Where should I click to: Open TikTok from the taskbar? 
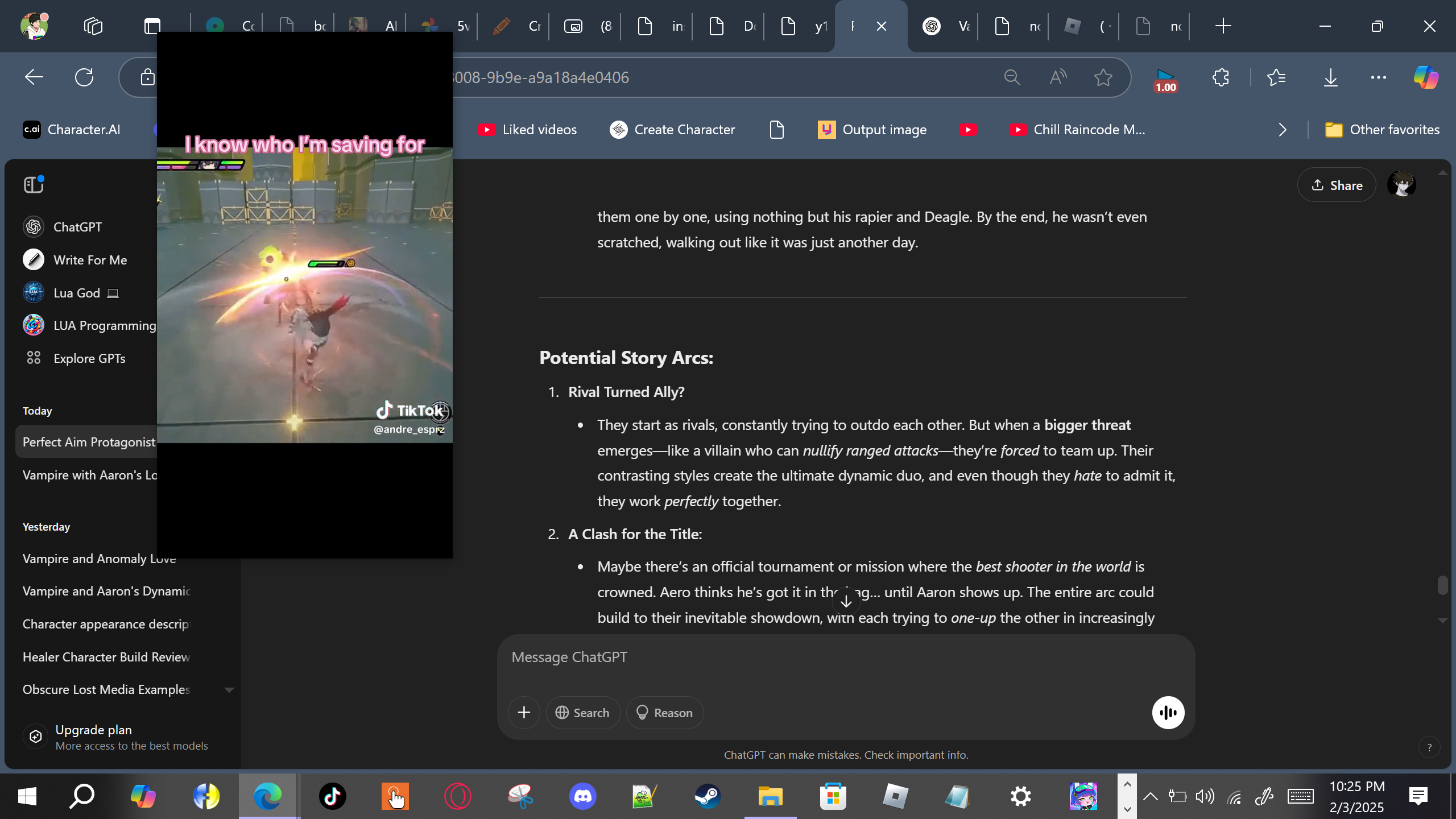point(332,796)
